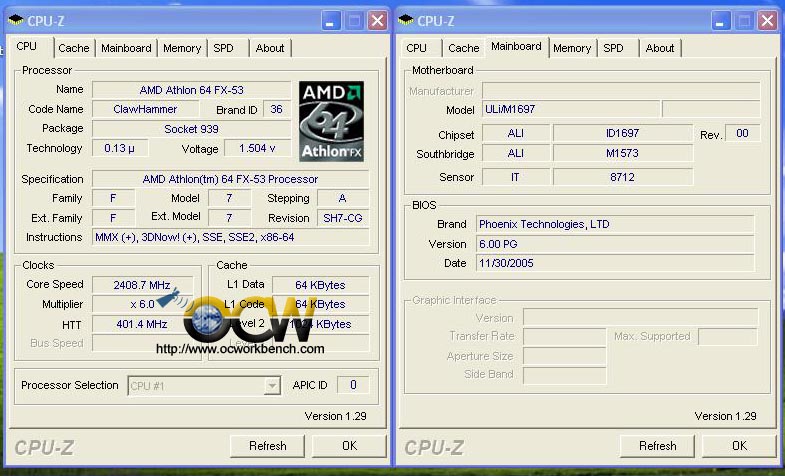This screenshot has height=476, width=785.
Task: Minimize the left CPU-Z window
Action: (x=330, y=21)
